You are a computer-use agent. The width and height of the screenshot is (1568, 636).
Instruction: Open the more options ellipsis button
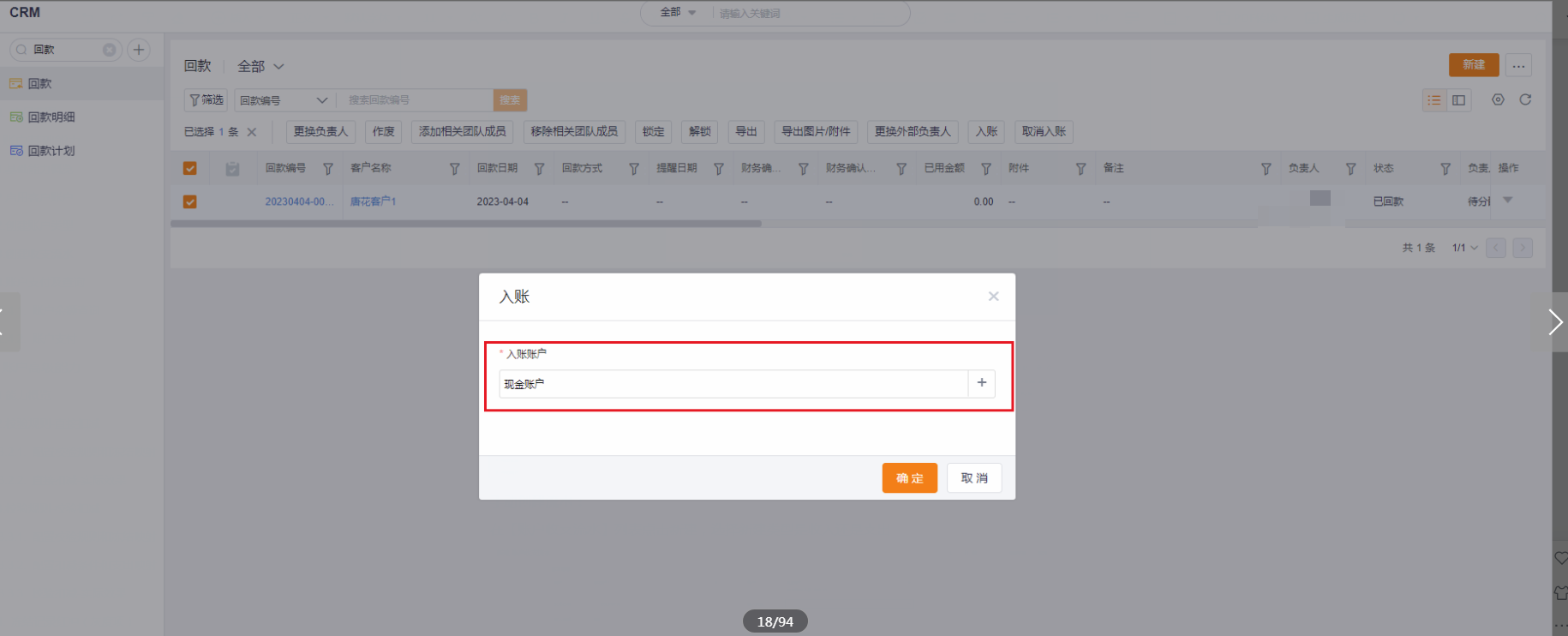[1518, 65]
